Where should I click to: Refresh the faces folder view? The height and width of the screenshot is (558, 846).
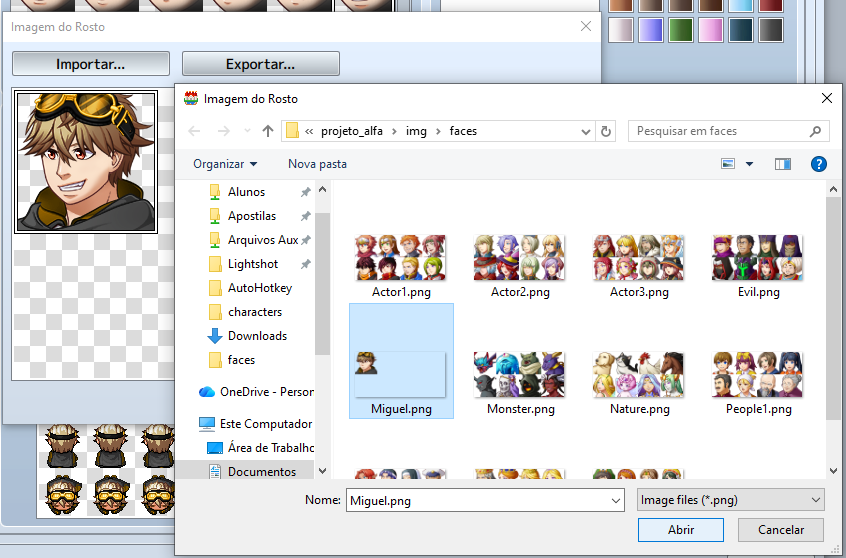point(606,131)
